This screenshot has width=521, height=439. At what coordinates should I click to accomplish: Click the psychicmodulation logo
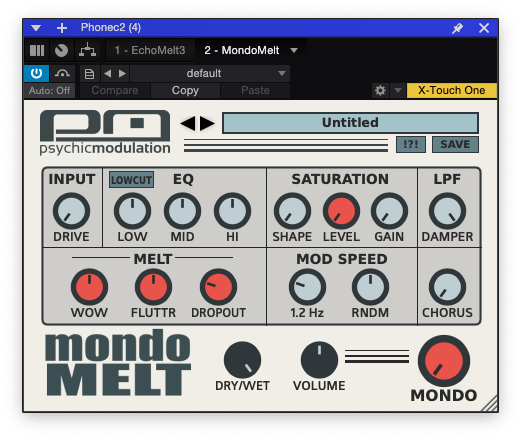(105, 133)
